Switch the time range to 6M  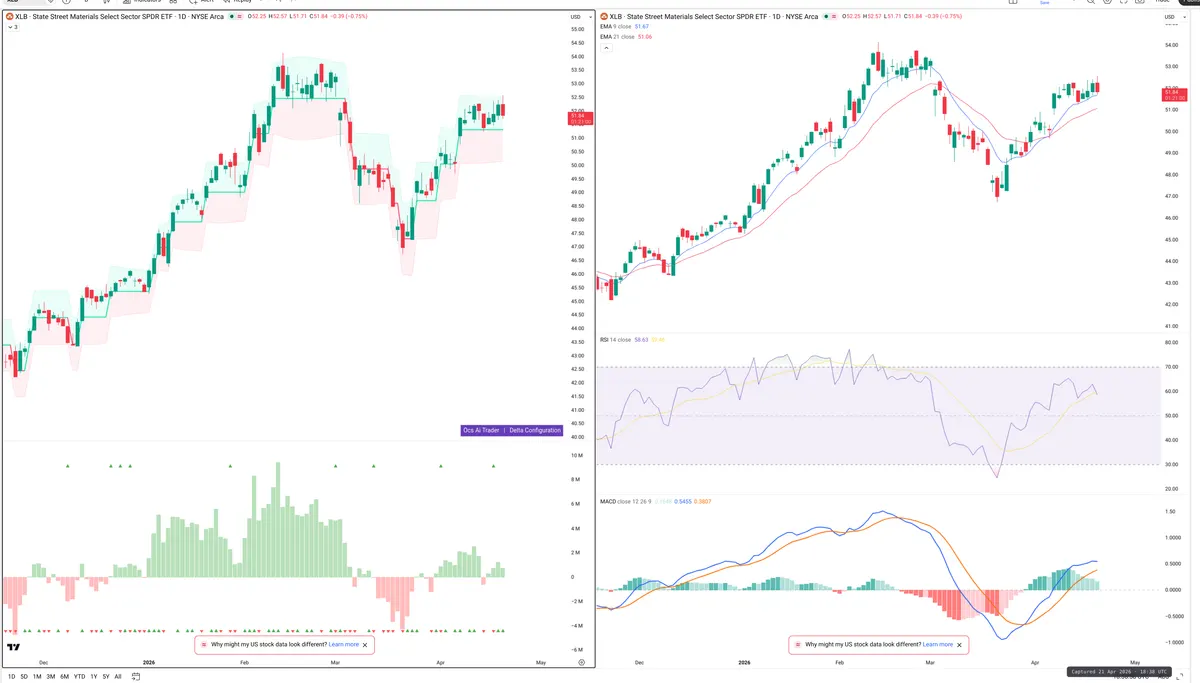[x=65, y=676]
